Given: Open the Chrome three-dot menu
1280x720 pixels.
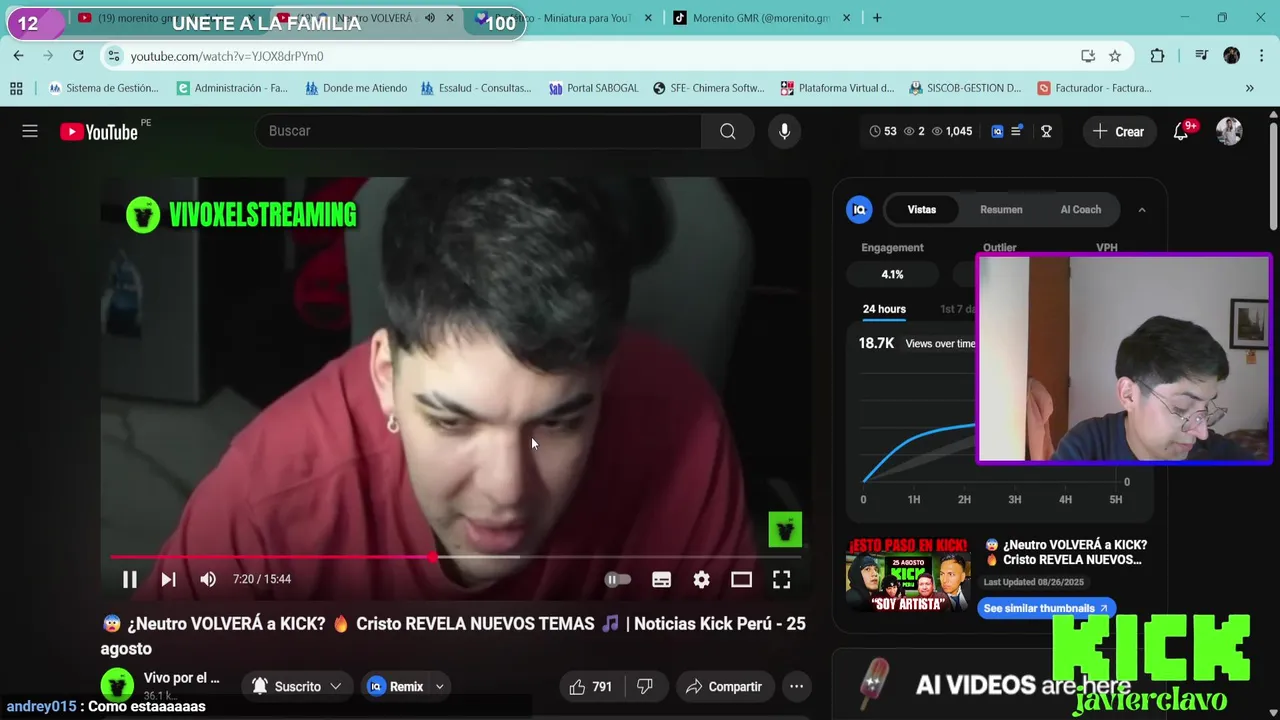Looking at the screenshot, I should click(1261, 56).
